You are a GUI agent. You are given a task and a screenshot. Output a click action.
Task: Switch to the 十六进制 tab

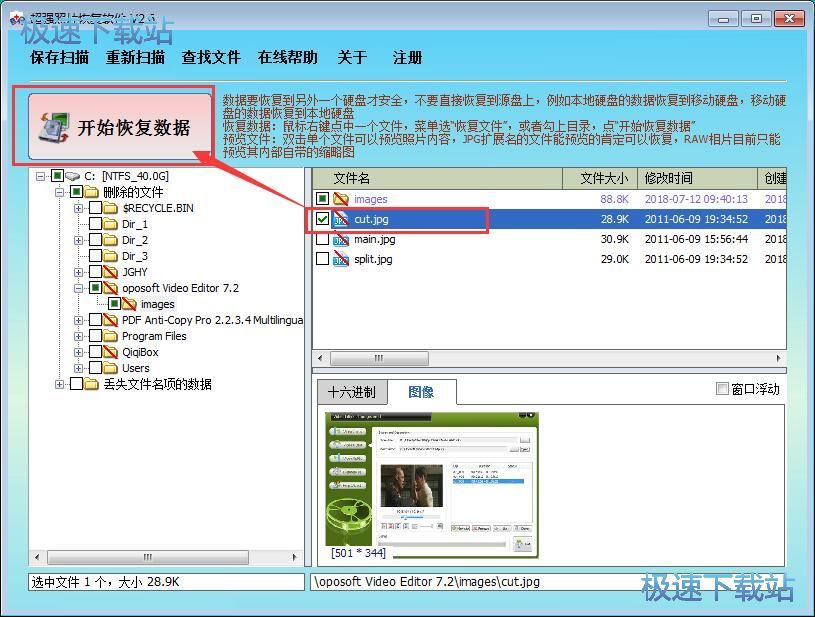click(x=352, y=392)
